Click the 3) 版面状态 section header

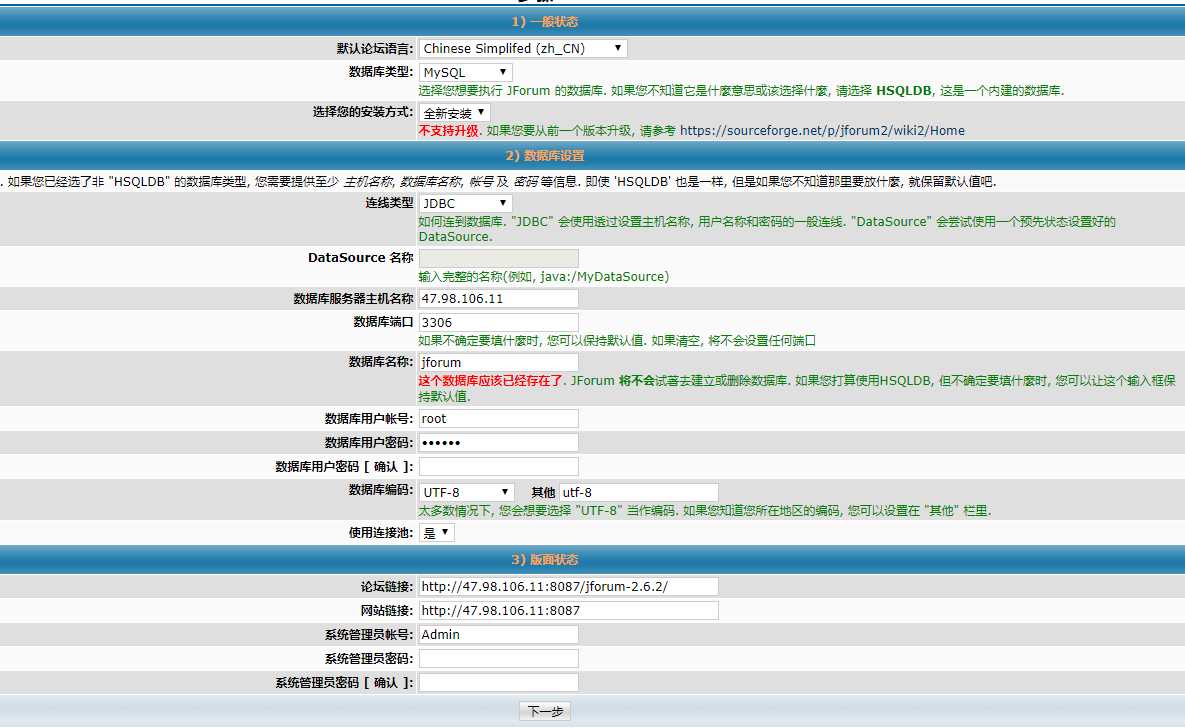(x=545, y=559)
